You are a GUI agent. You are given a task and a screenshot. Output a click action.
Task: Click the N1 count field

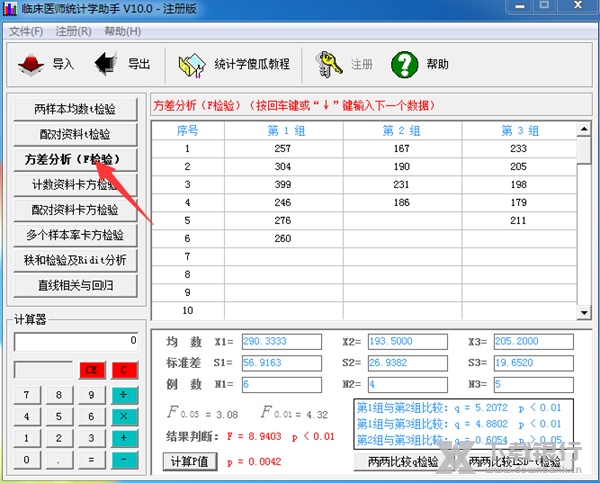point(282,385)
